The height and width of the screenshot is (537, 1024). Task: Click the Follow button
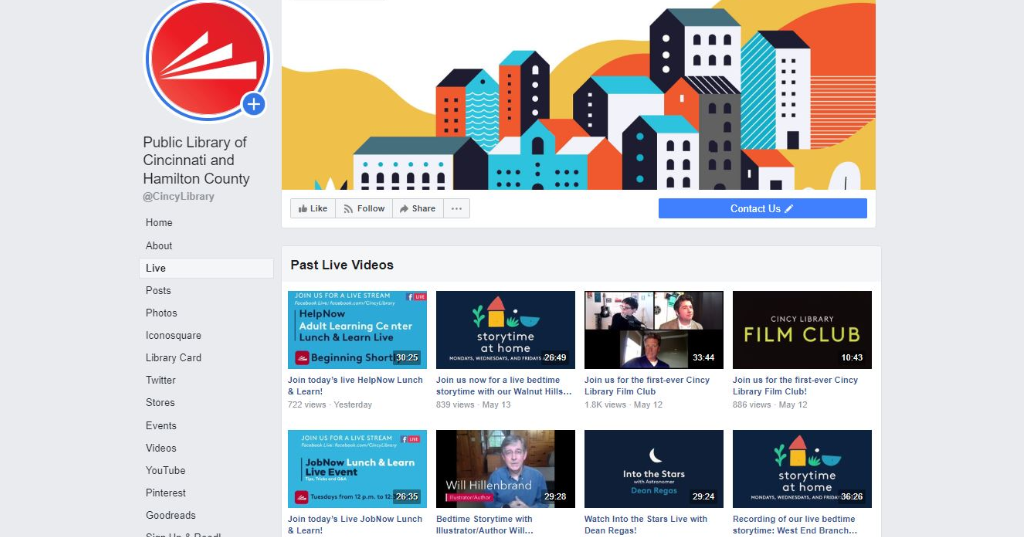click(364, 208)
